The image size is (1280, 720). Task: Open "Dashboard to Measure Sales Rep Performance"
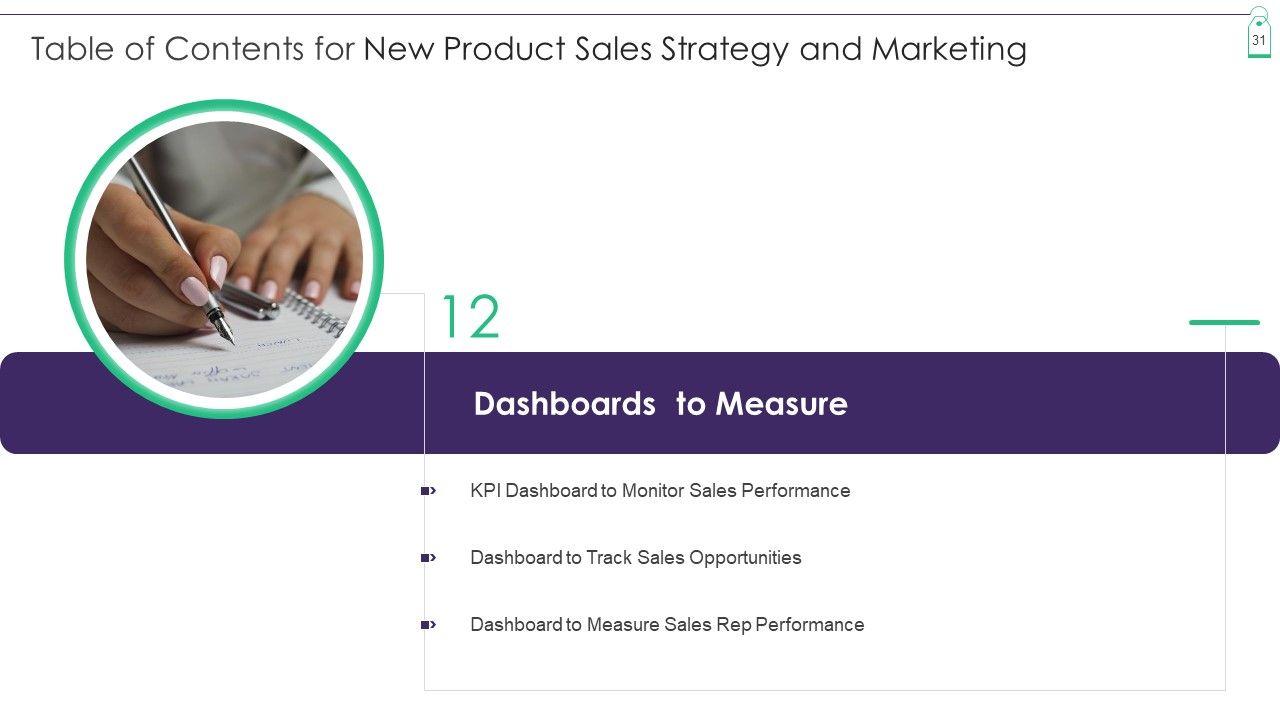(667, 625)
